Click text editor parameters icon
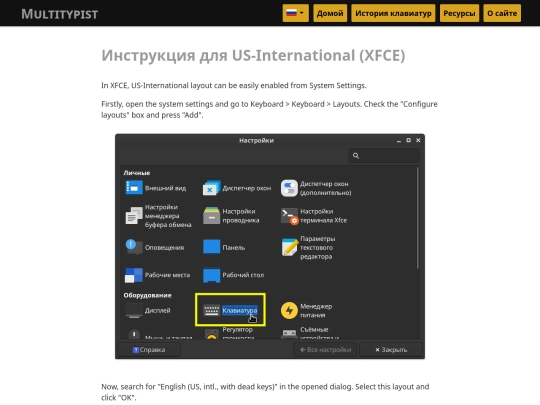Image resolution: width=540 pixels, height=405 pixels. tap(289, 247)
